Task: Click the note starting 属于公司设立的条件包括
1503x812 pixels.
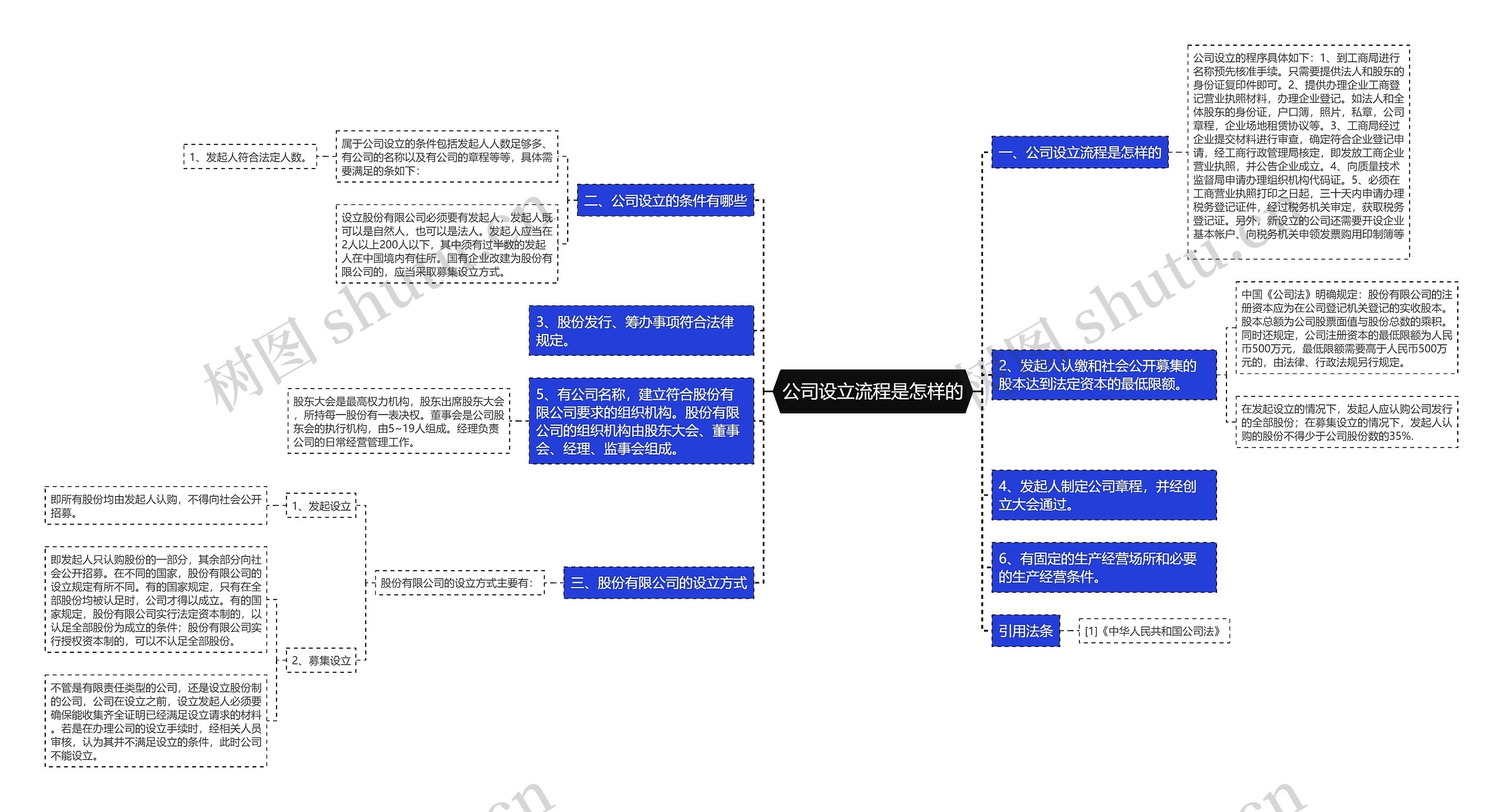Action: 447,157
